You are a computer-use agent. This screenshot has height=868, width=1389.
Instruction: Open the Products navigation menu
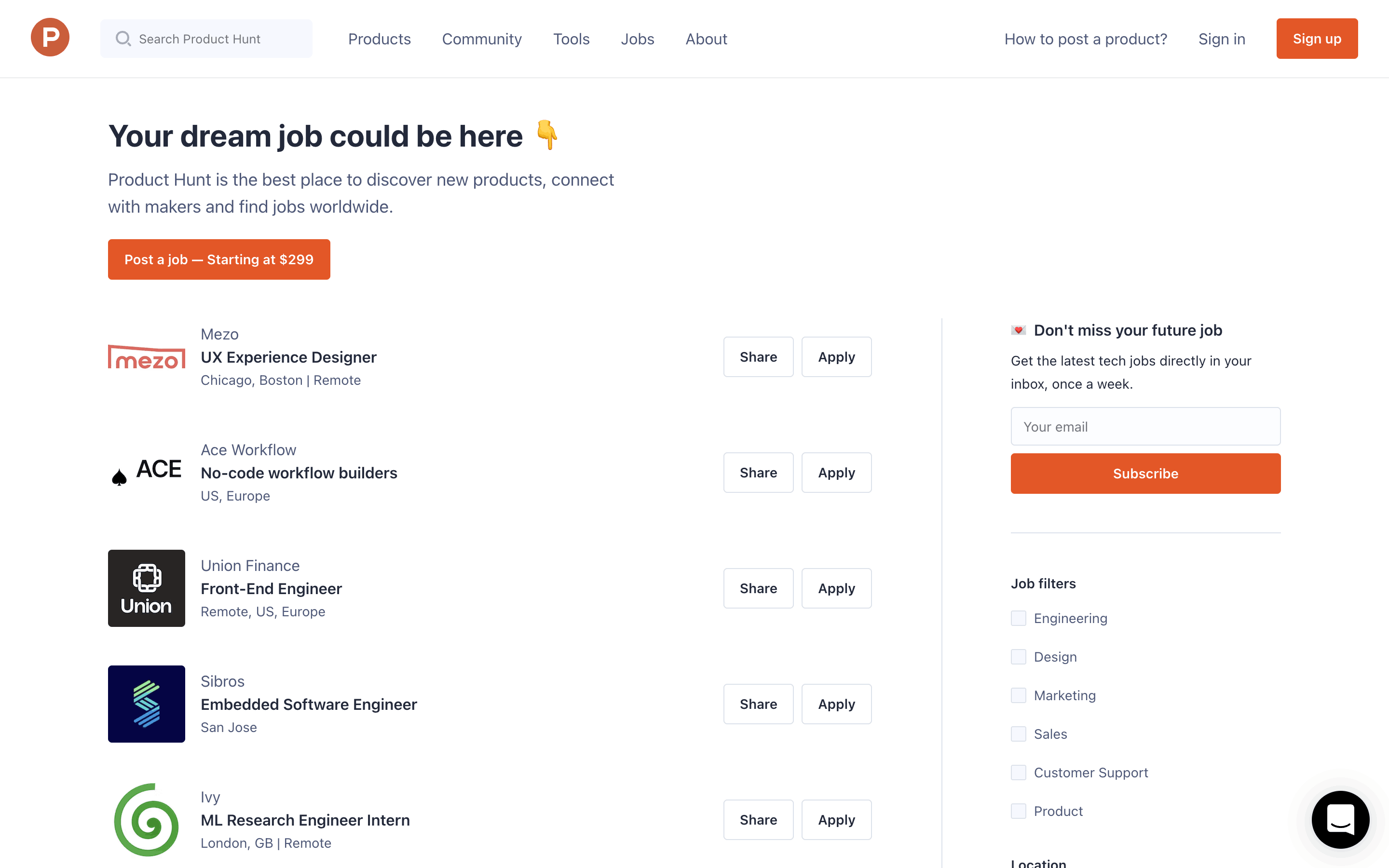[380, 39]
